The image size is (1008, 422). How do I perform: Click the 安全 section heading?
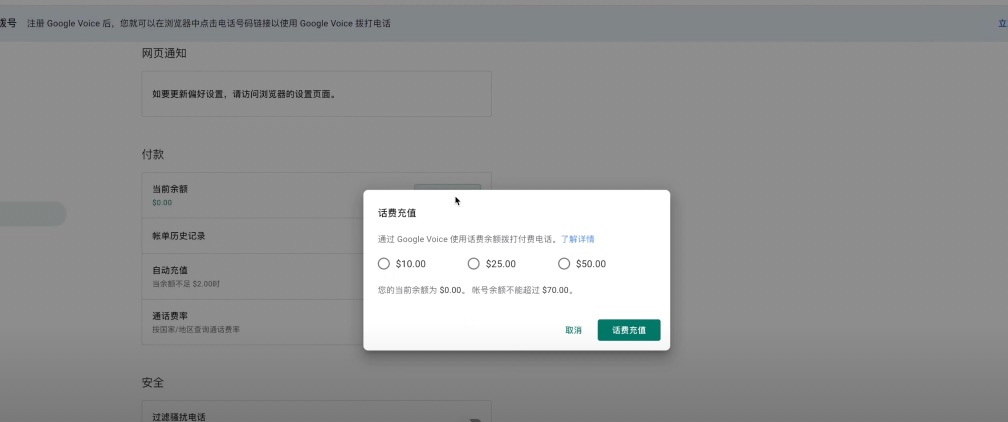[152, 383]
